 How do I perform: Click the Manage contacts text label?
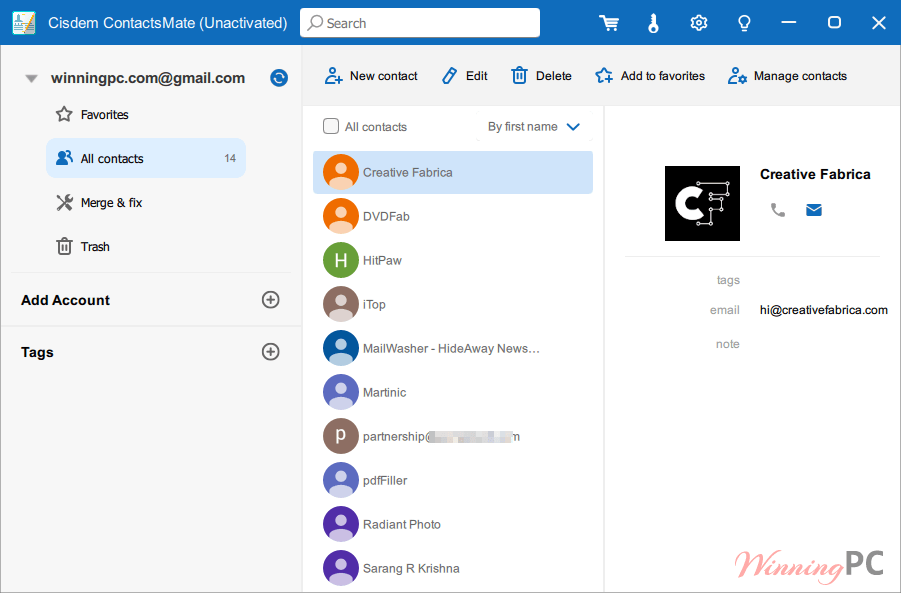[x=800, y=76]
